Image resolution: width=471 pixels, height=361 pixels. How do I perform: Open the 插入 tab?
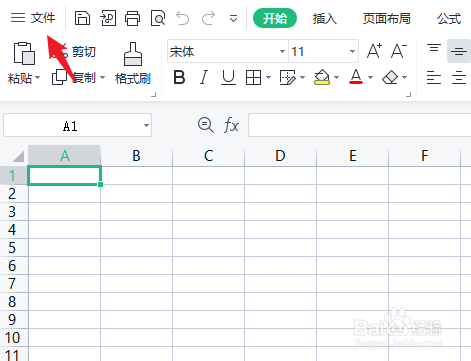(325, 19)
